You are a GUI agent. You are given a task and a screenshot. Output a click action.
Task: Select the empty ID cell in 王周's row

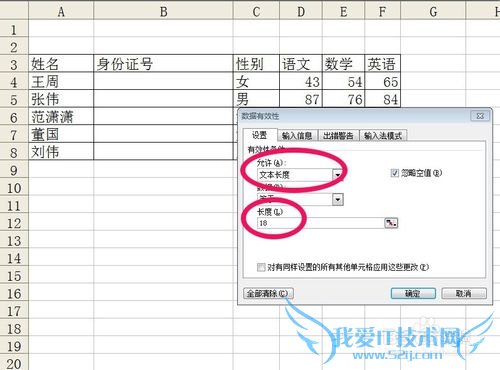click(x=163, y=81)
